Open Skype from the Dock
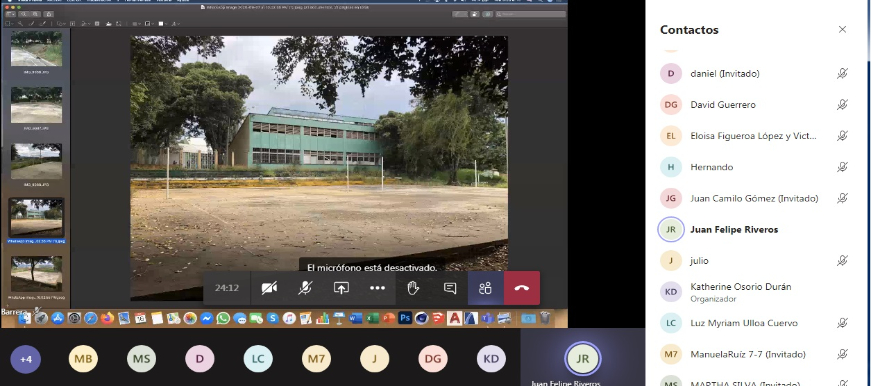Viewport: 871px width, 386px height. tap(273, 318)
